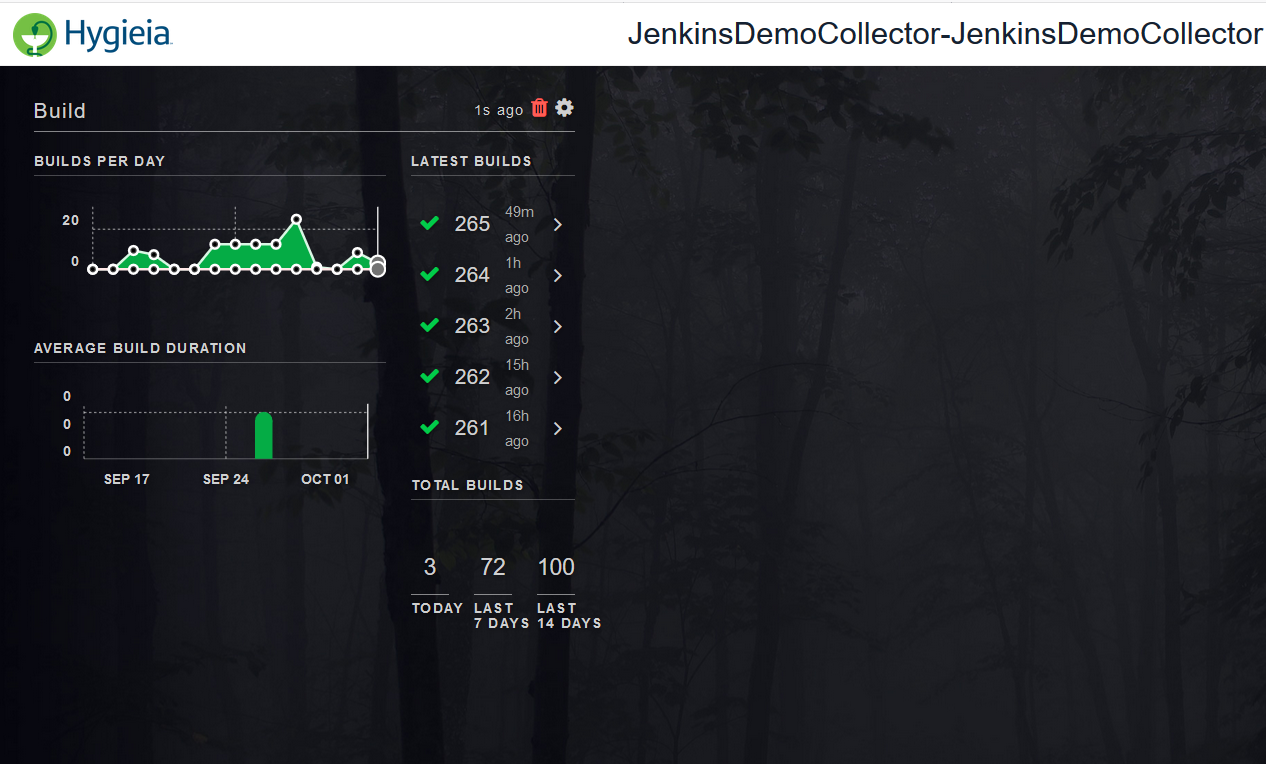Click the TOTAL BUILDS heading
The height and width of the screenshot is (764, 1266).
click(467, 485)
